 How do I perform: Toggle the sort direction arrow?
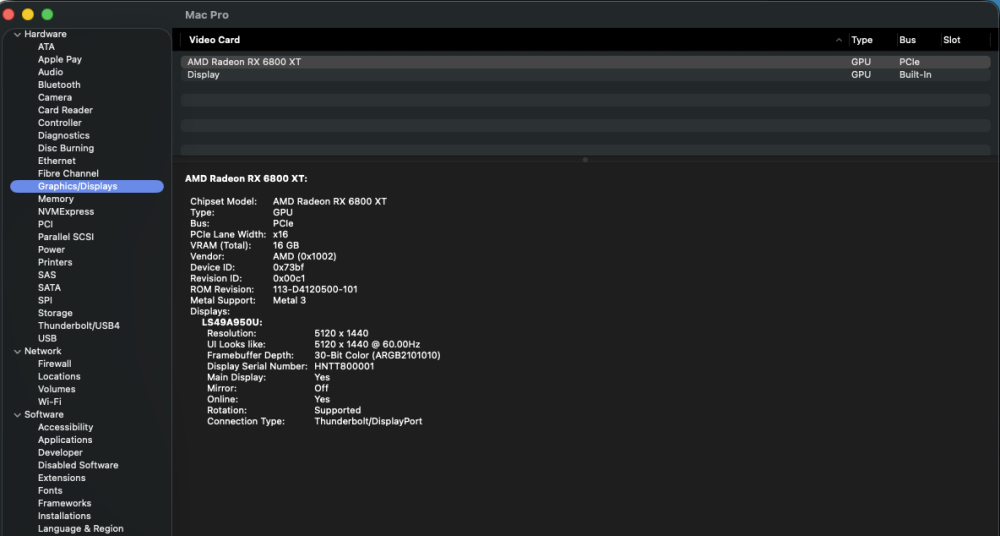tap(839, 40)
